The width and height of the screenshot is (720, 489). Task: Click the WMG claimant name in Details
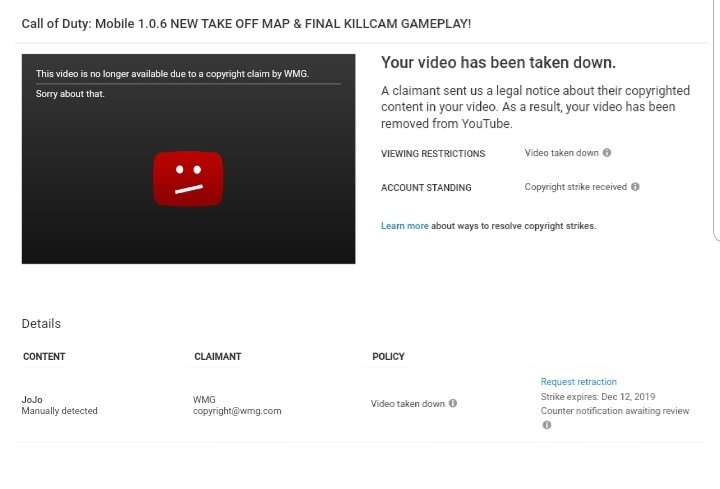204,399
